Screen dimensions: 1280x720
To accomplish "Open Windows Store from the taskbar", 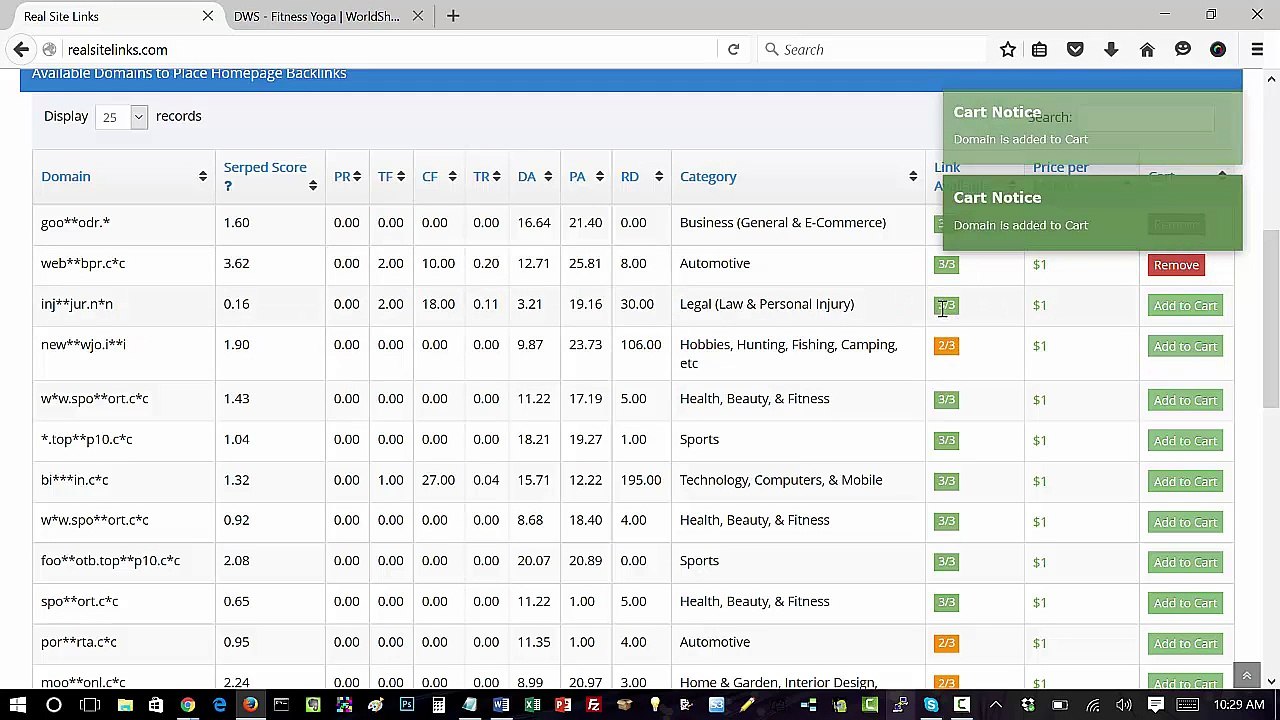I will pyautogui.click(x=156, y=705).
